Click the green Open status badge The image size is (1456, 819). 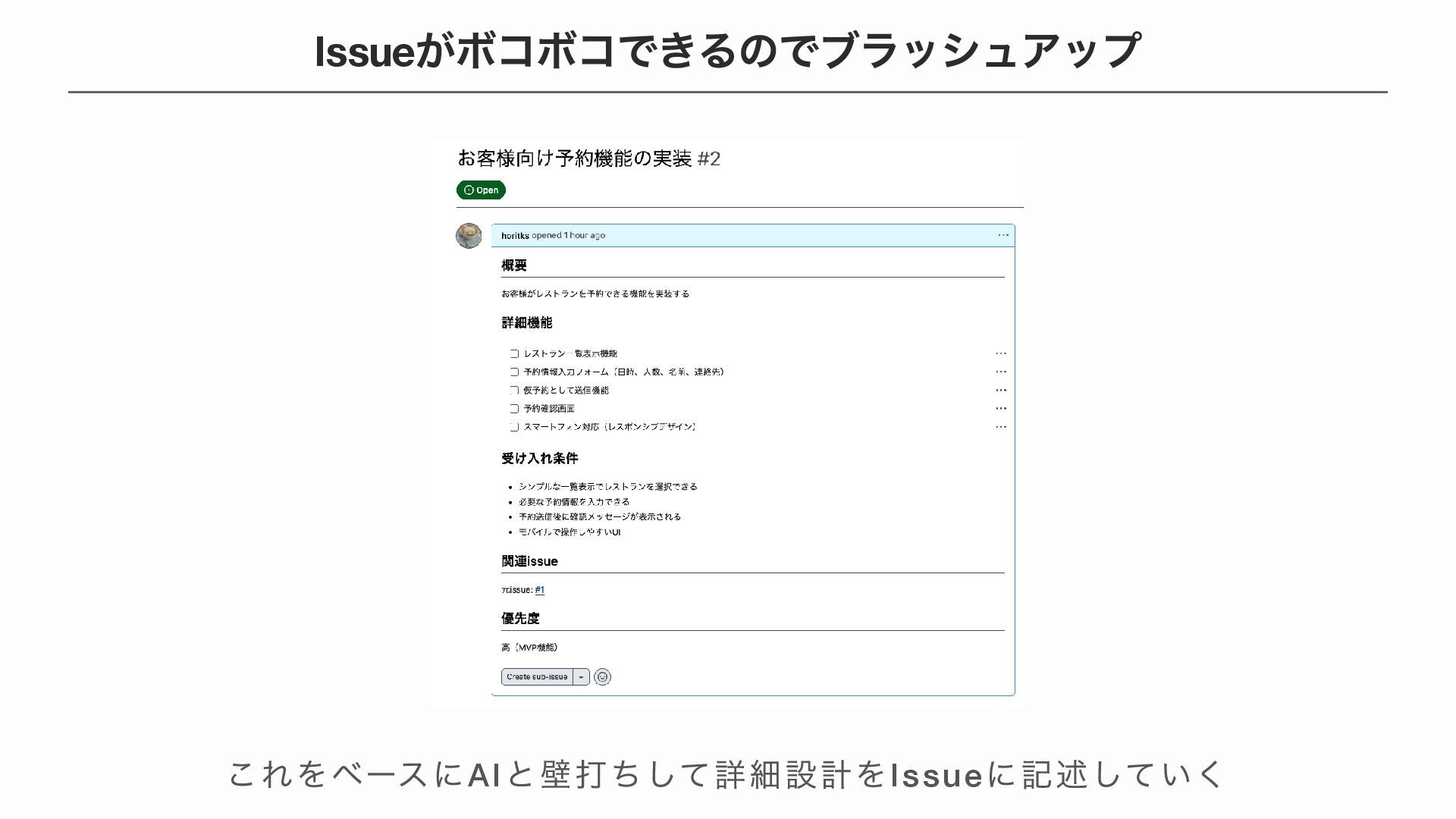(x=481, y=190)
